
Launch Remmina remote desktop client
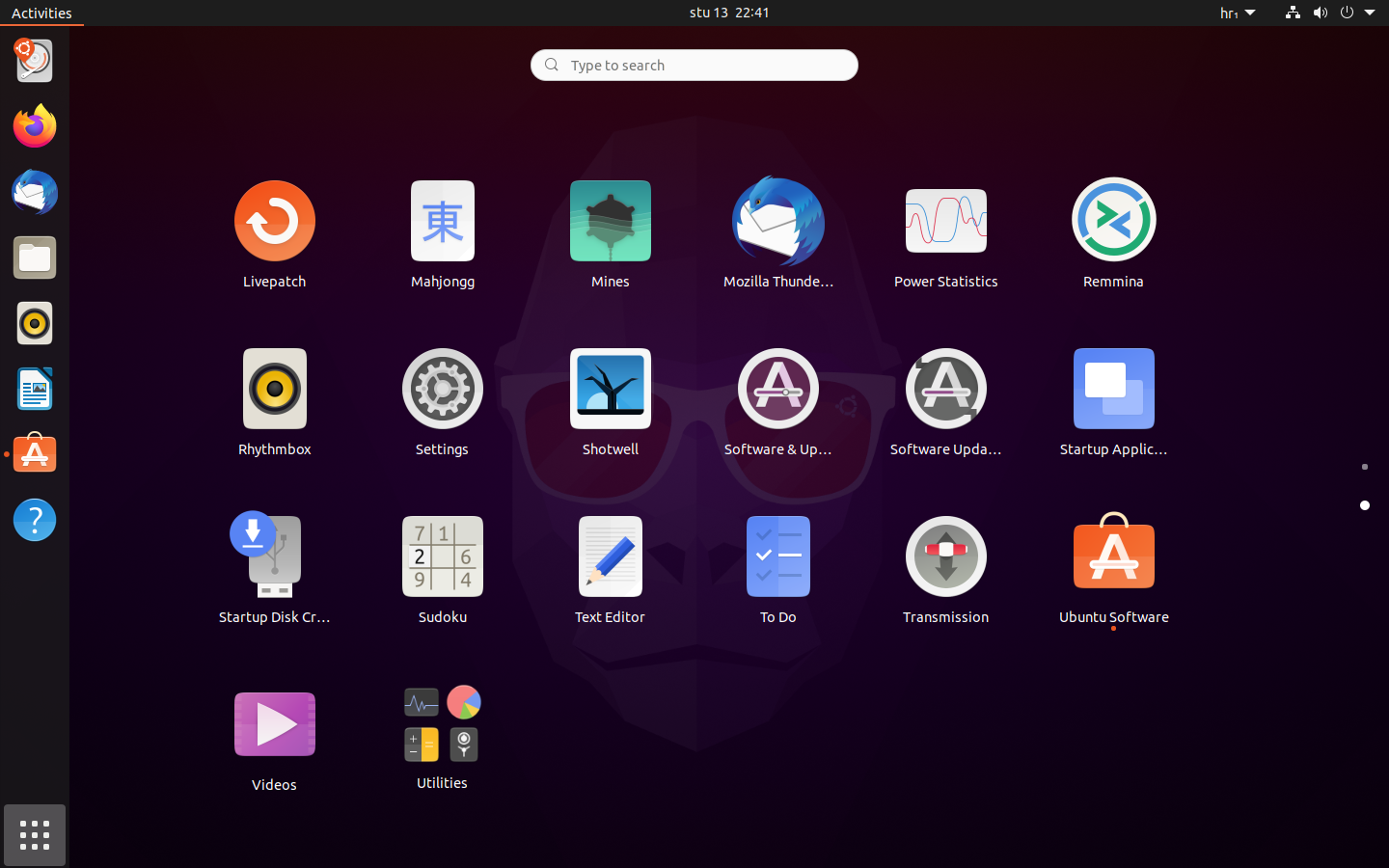tap(1114, 233)
